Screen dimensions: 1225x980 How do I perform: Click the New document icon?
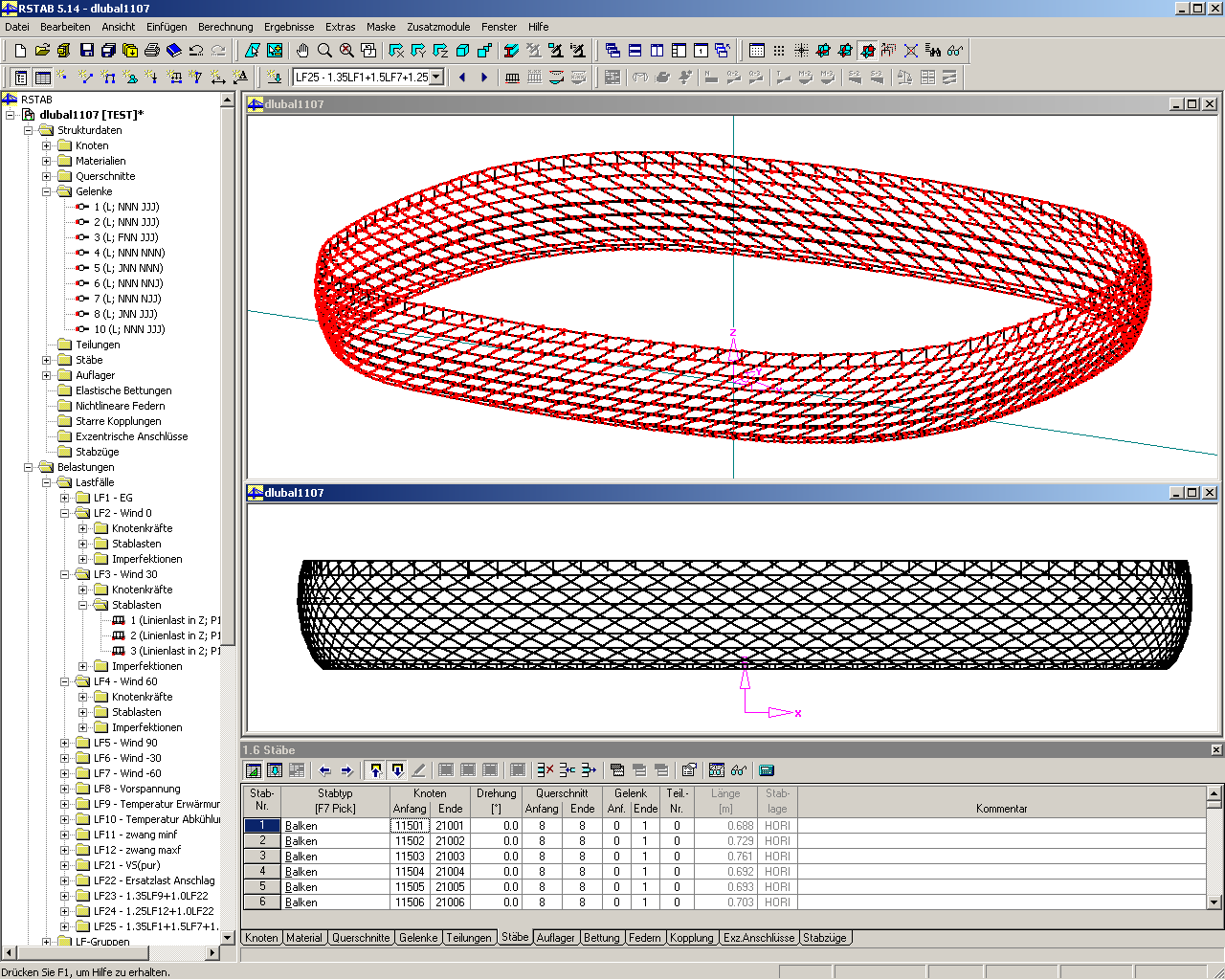point(19,51)
